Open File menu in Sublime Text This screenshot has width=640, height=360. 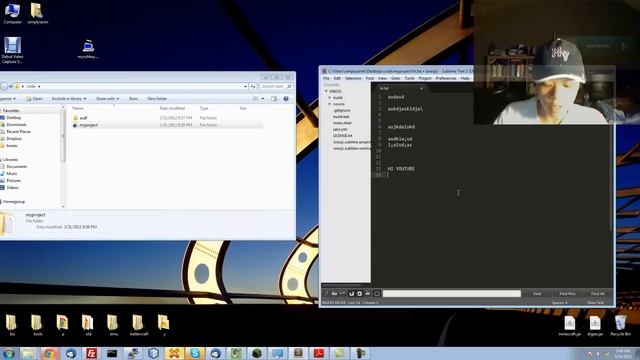click(326, 78)
